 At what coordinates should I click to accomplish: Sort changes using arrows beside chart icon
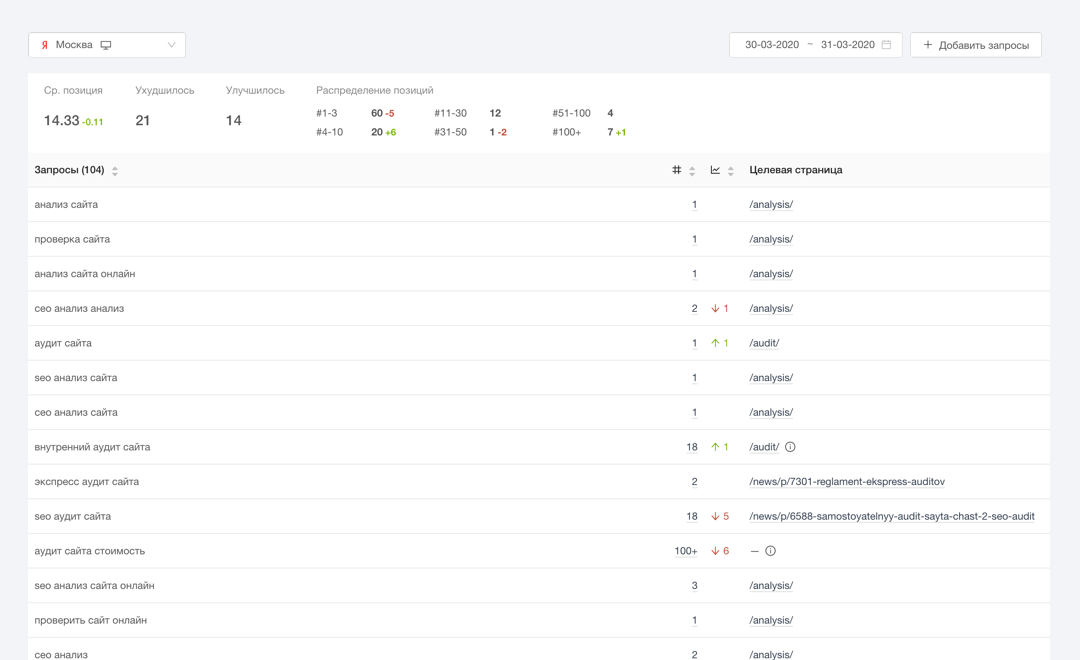(x=731, y=171)
